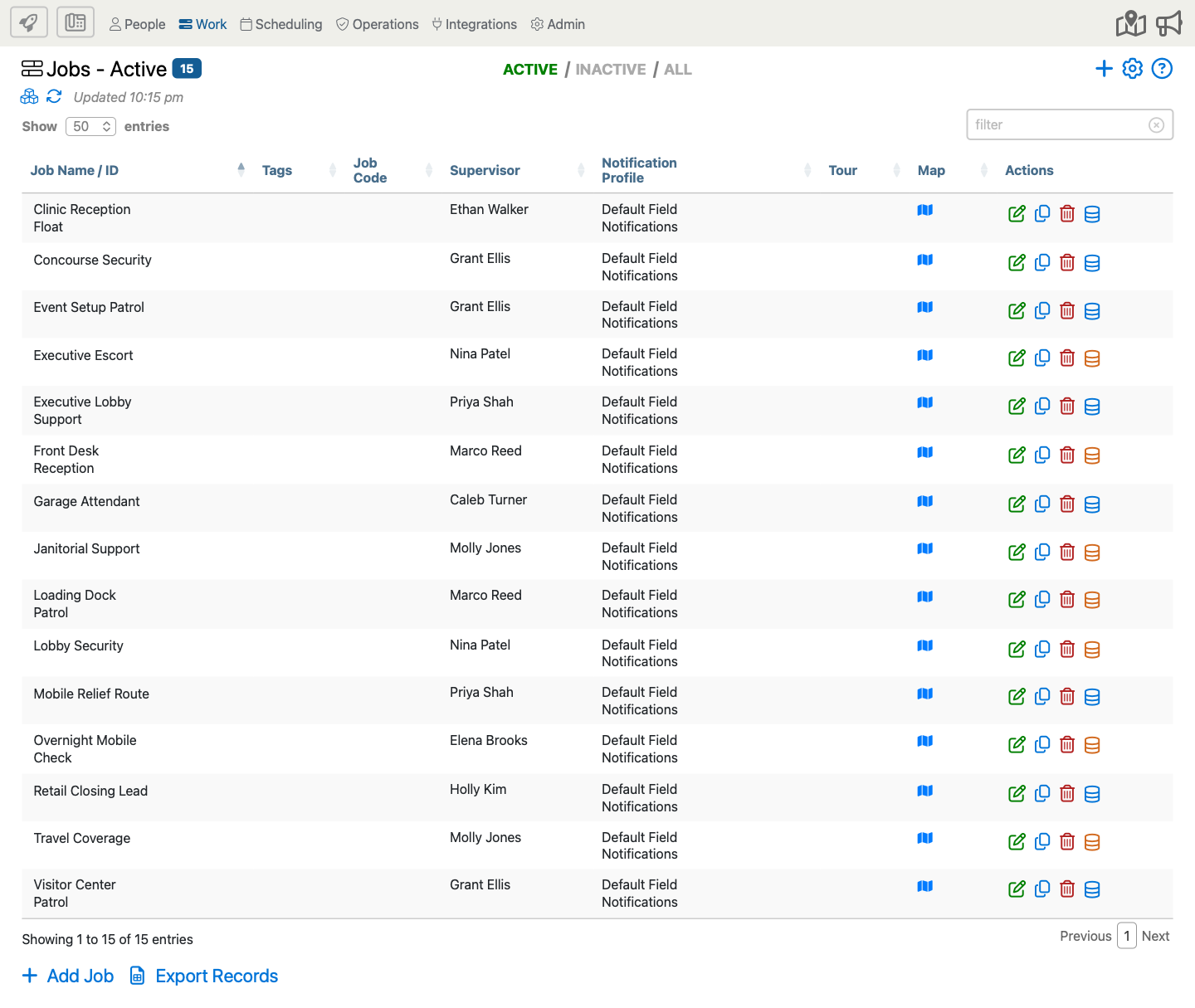The height and width of the screenshot is (1008, 1195).
Task: Open map for Janitorial Support
Action: click(x=925, y=549)
